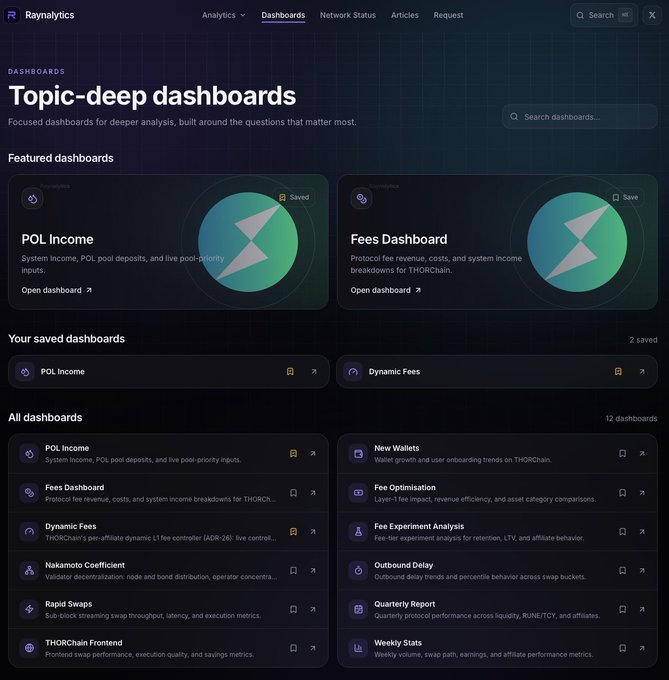Open Dynamic Fees list row arrow
669x680 pixels.
coord(313,532)
